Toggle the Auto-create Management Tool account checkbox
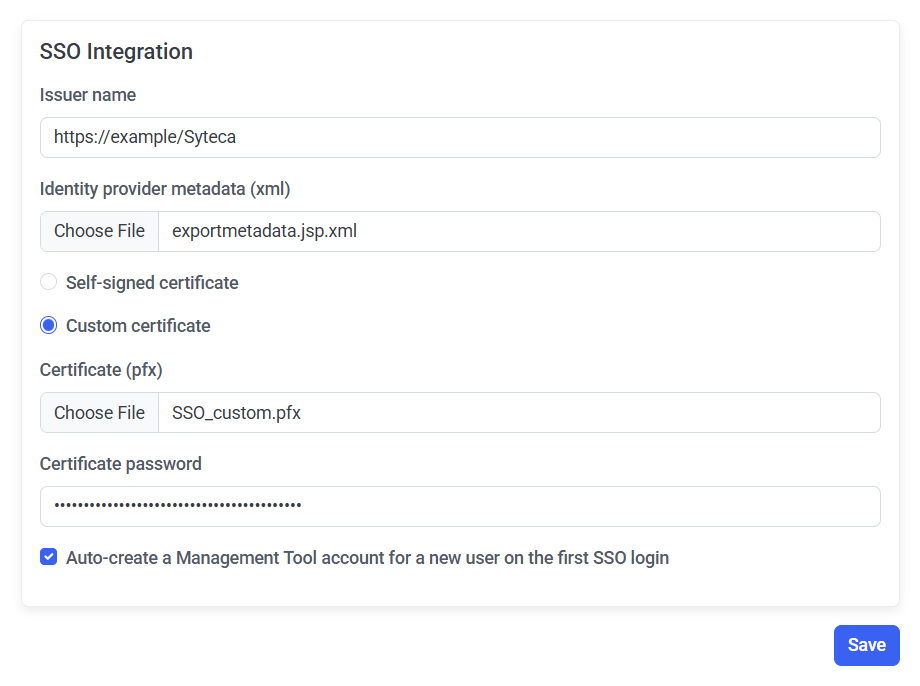This screenshot has height=686, width=920. (x=48, y=557)
